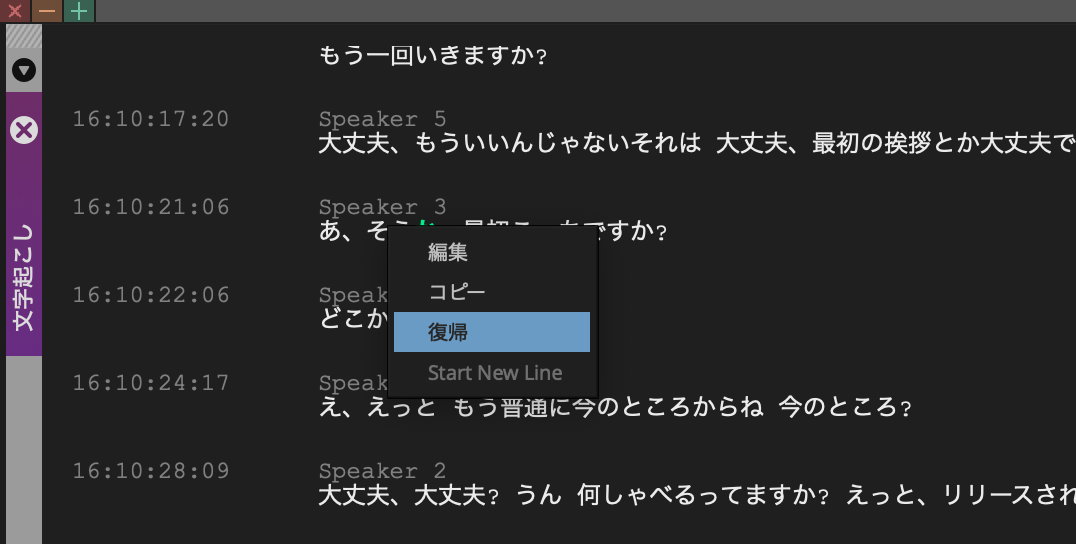
Task: Click timestamp 16:10:24:17
Action: click(151, 382)
